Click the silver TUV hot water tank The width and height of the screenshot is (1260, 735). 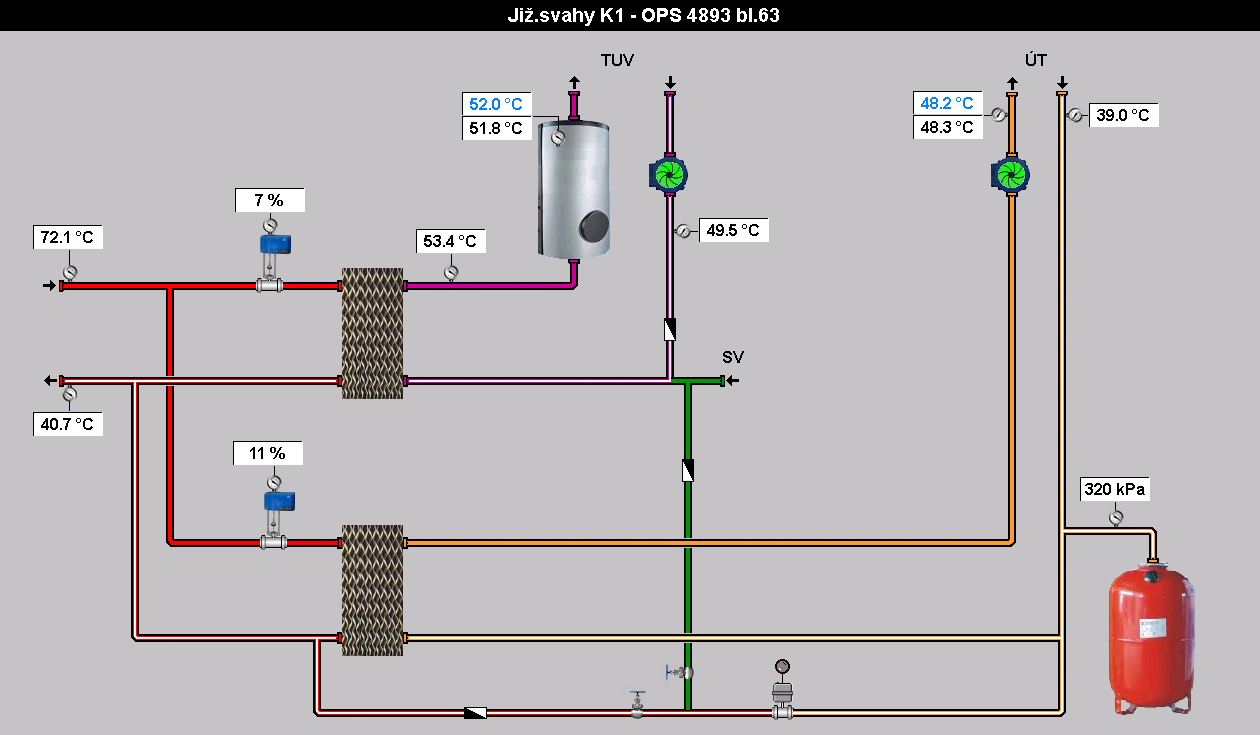(x=574, y=188)
